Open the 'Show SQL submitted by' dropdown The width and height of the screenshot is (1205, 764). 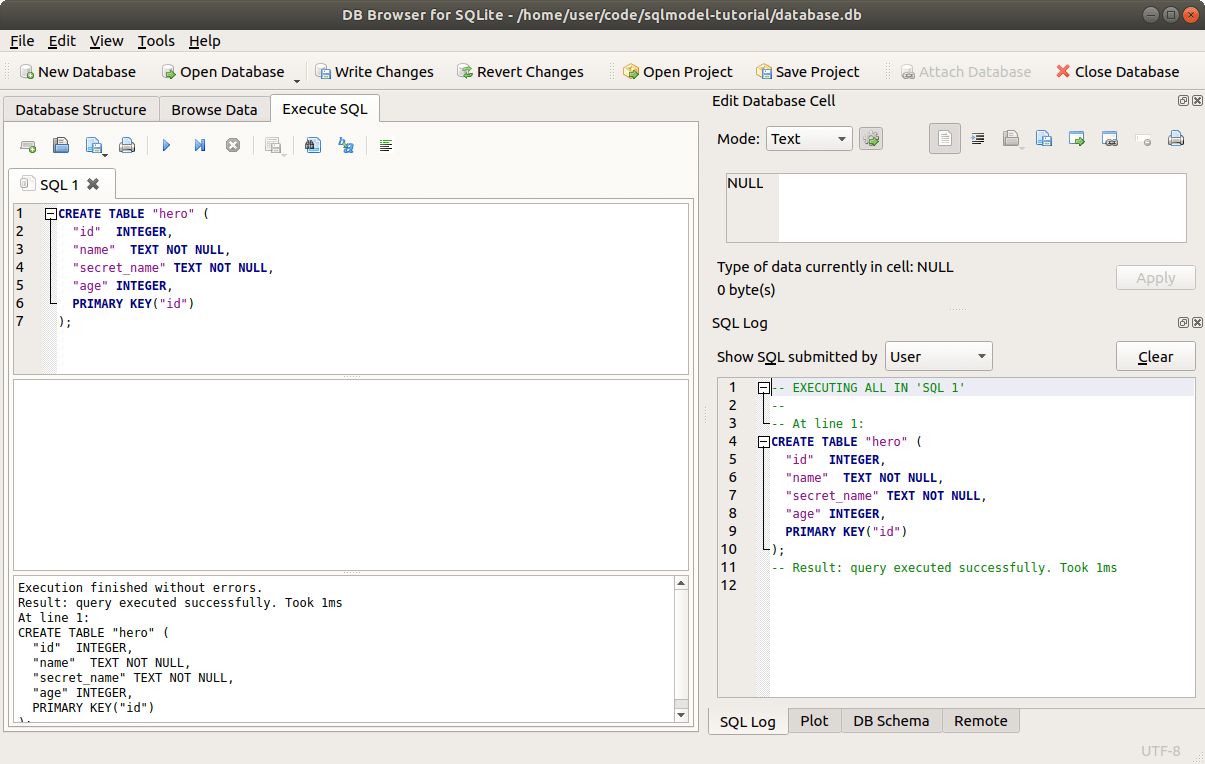tap(938, 355)
